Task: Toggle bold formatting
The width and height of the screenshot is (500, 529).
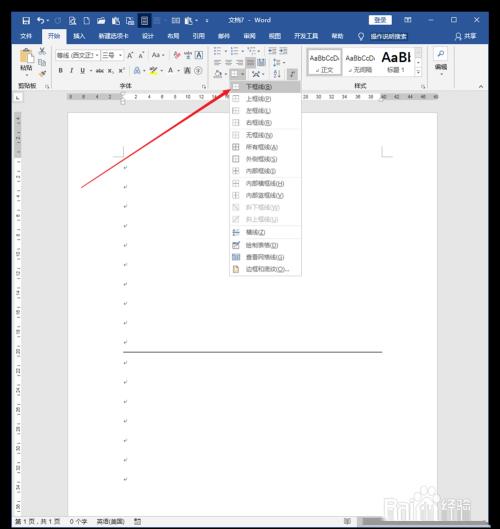Action: pyautogui.click(x=61, y=71)
